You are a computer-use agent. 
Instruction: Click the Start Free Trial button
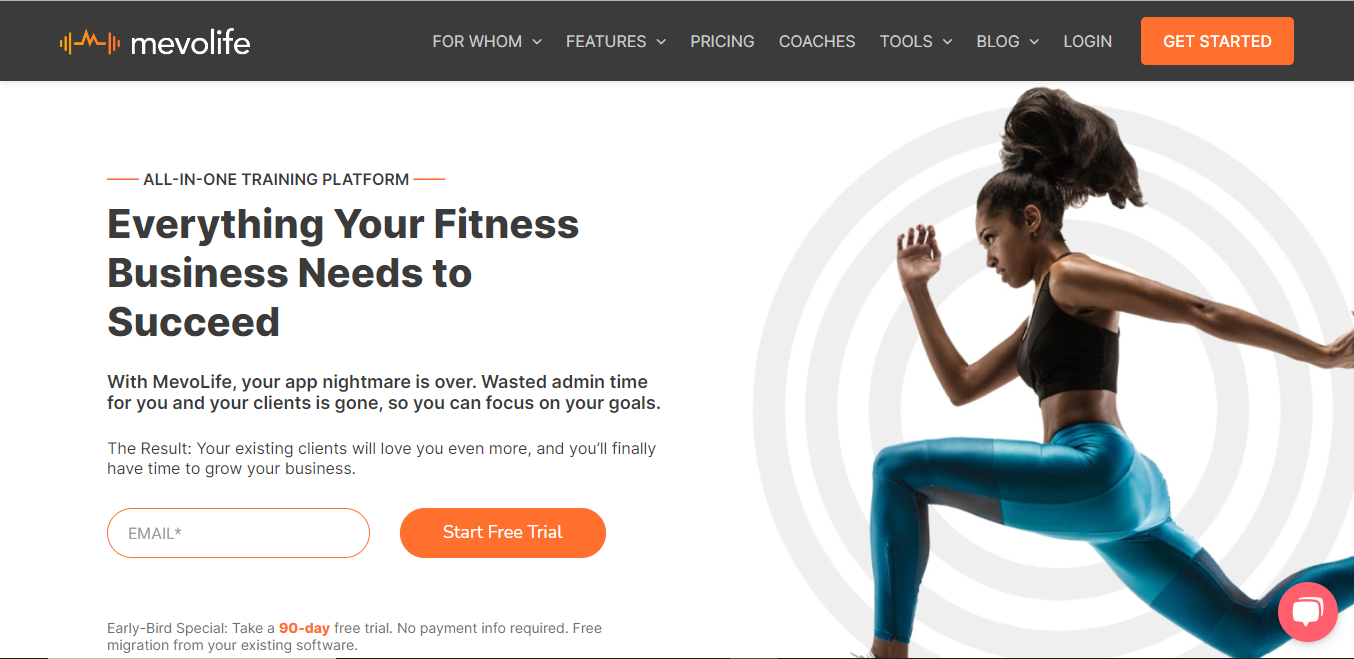(x=503, y=533)
